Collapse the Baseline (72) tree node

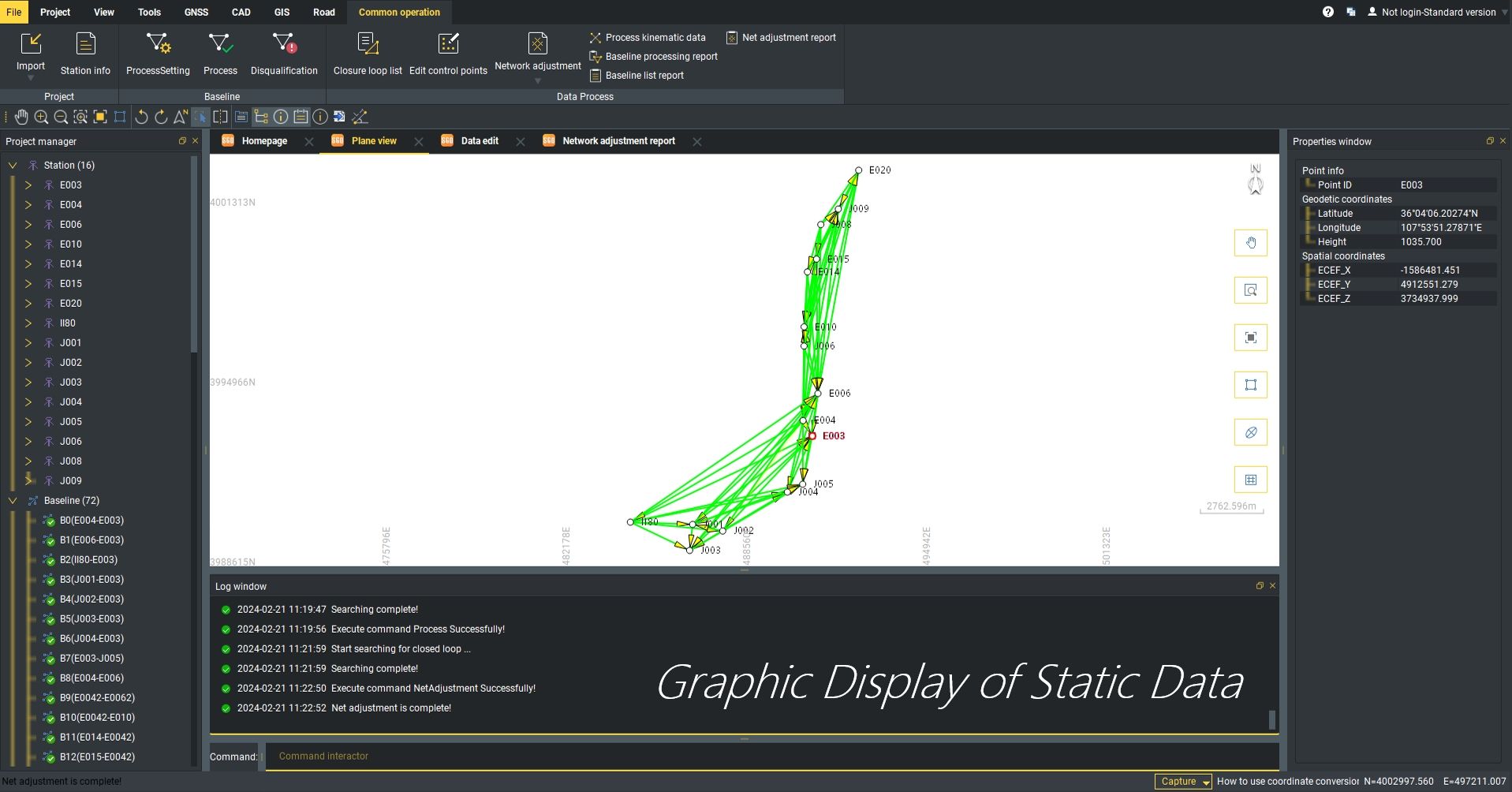tap(13, 501)
